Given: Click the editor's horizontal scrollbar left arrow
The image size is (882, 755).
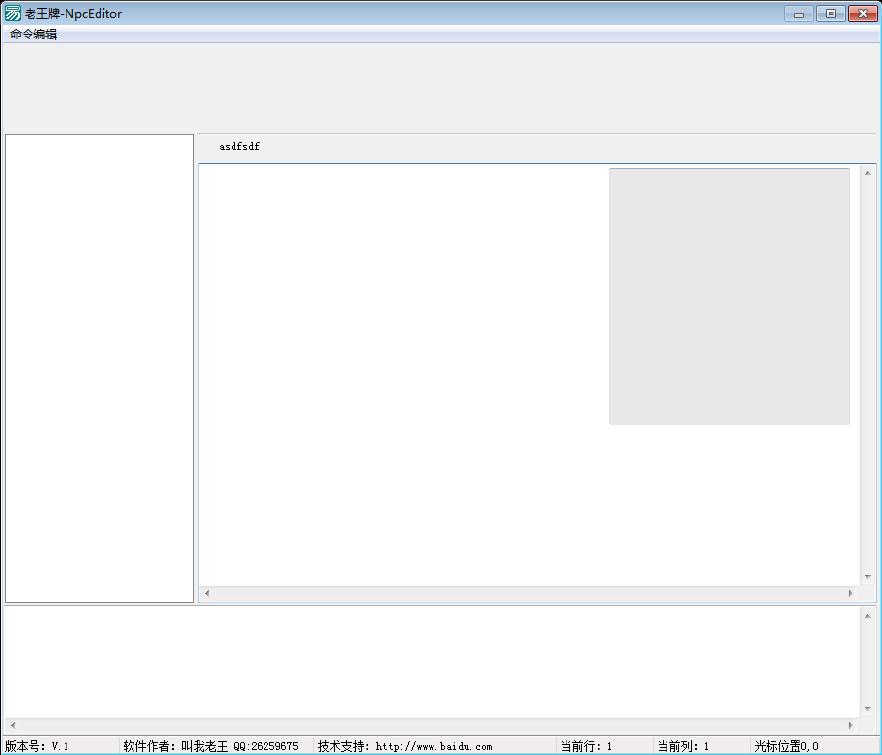Looking at the screenshot, I should (207, 593).
